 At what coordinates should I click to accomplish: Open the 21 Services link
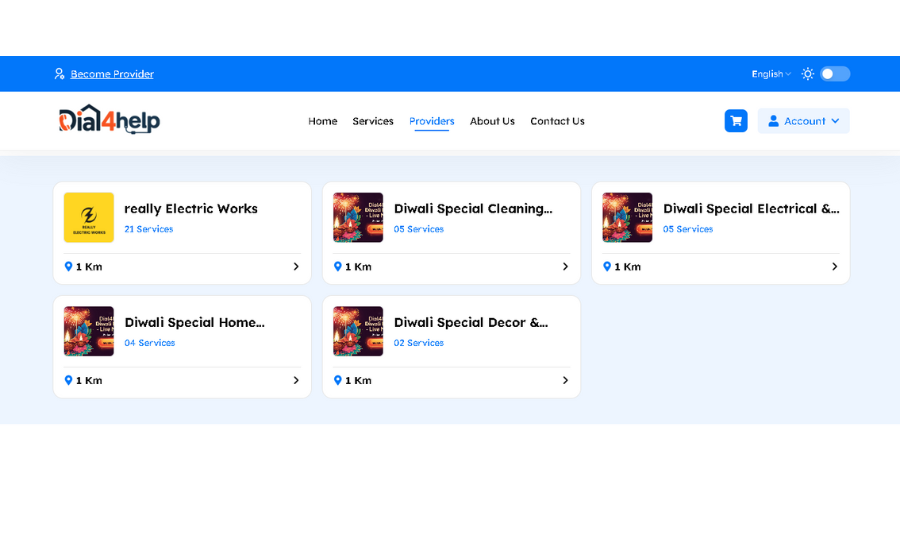(x=148, y=229)
